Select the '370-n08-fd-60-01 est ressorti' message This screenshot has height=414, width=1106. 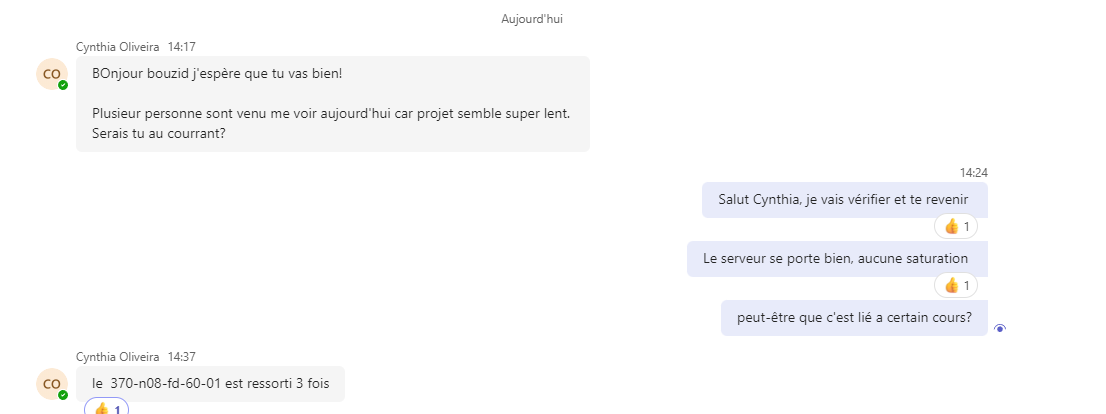tap(210, 383)
